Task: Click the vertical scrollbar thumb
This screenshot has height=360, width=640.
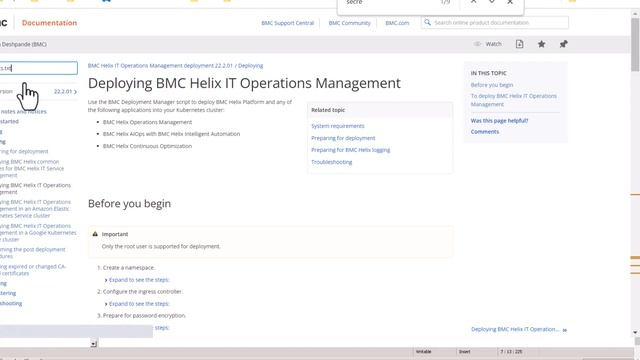Action: 635,45
